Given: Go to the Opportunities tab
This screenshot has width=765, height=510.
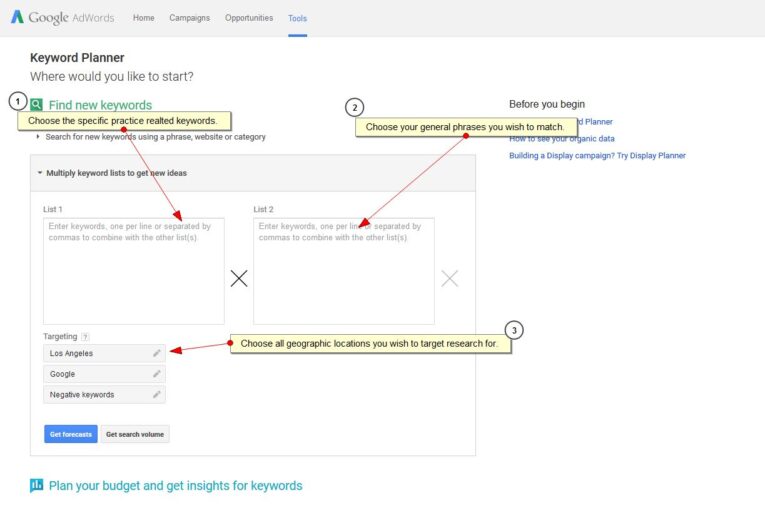Looking at the screenshot, I should pos(249,18).
